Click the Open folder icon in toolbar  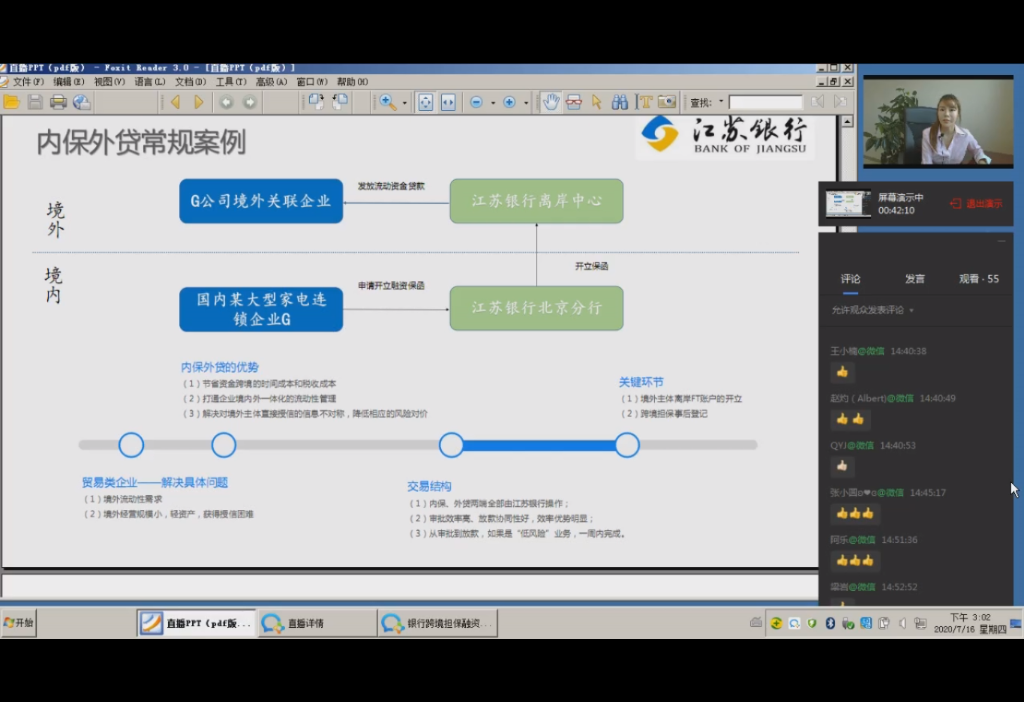(x=12, y=102)
